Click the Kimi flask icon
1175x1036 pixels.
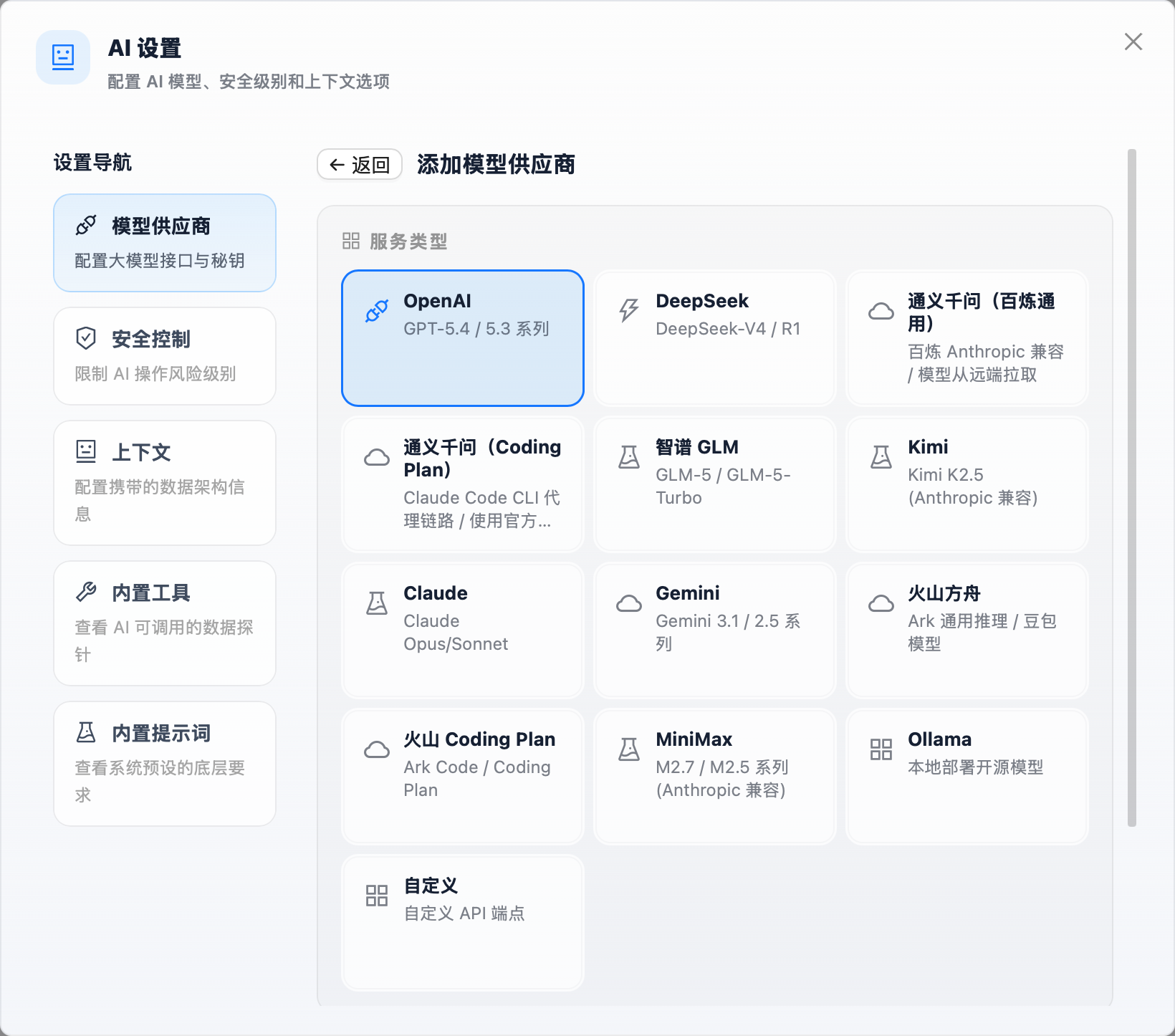(881, 457)
